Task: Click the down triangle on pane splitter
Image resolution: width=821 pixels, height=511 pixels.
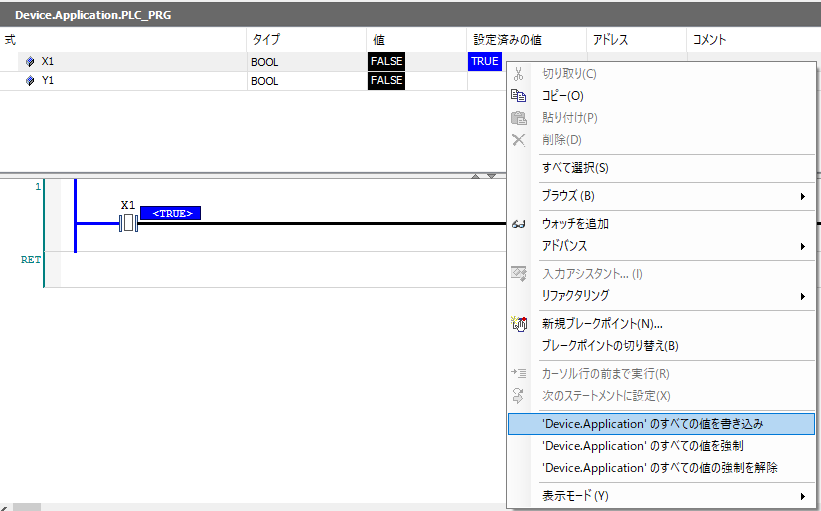Action: (x=491, y=176)
